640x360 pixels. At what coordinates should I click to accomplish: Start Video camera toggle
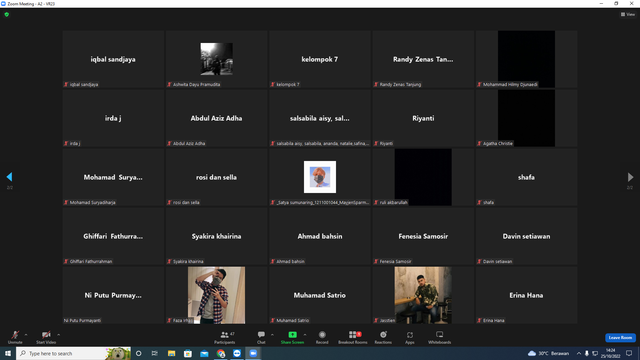pos(46,337)
